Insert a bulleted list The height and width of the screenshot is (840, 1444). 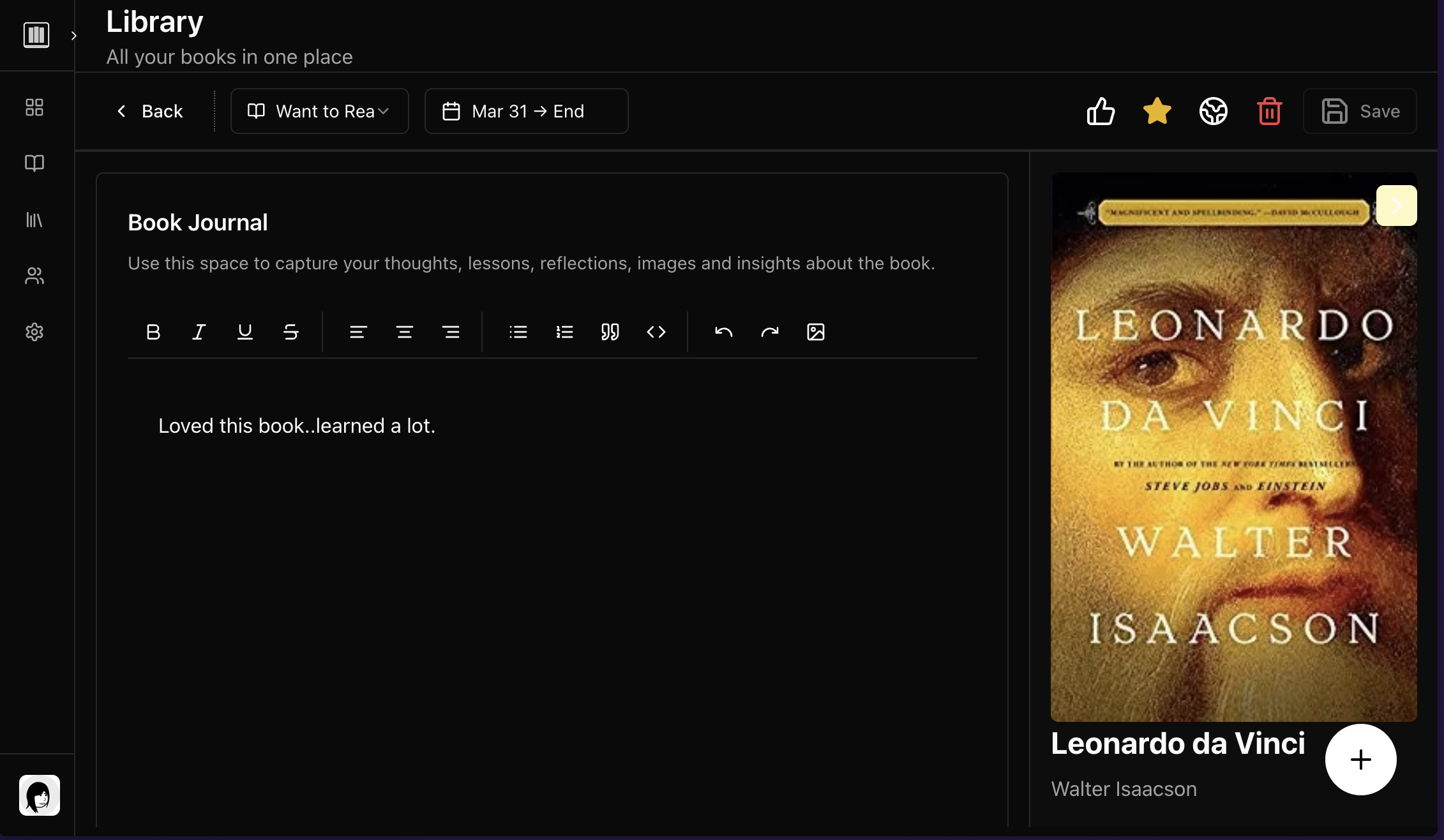[x=518, y=332]
